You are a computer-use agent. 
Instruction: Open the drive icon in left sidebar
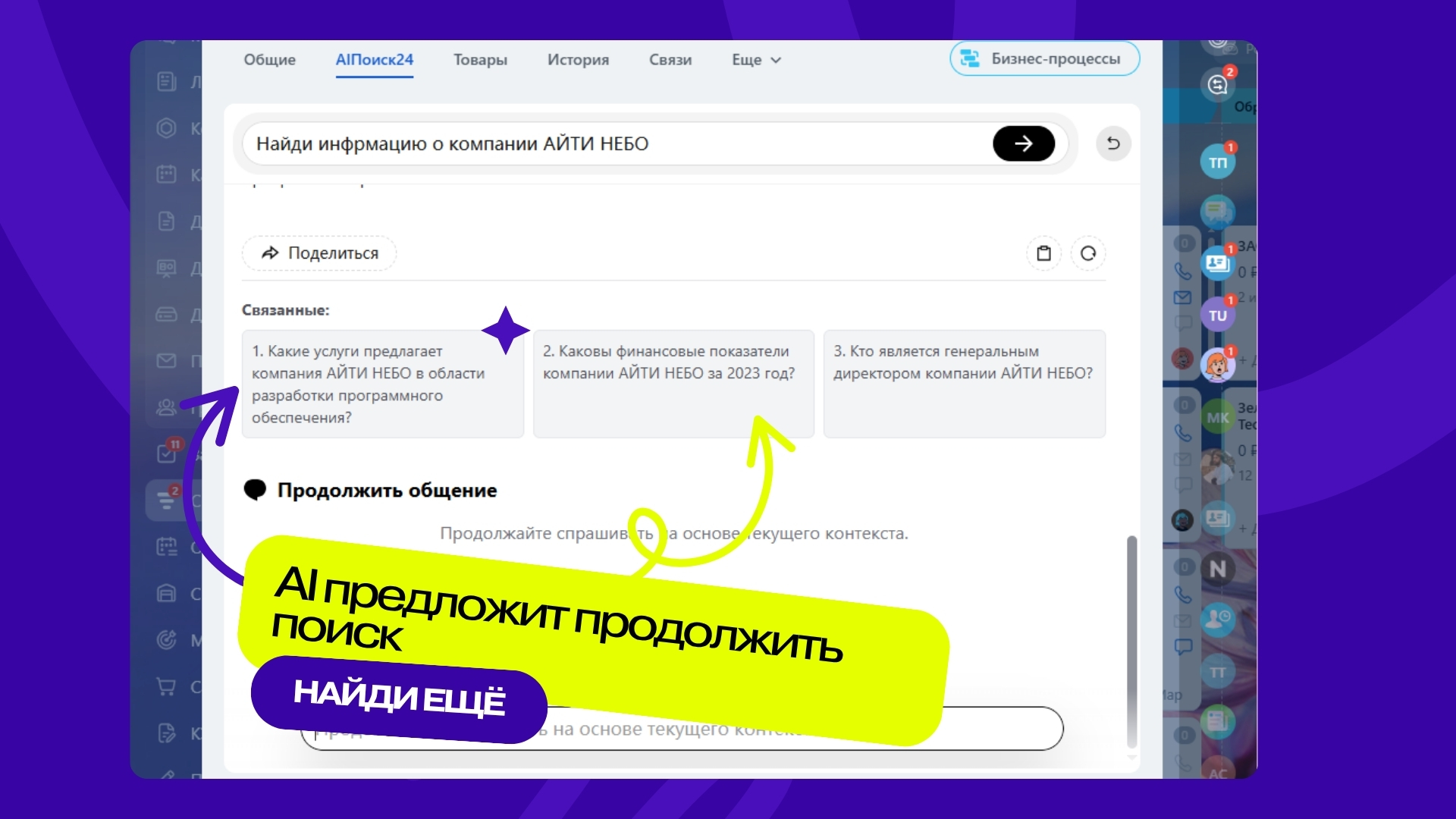point(166,314)
